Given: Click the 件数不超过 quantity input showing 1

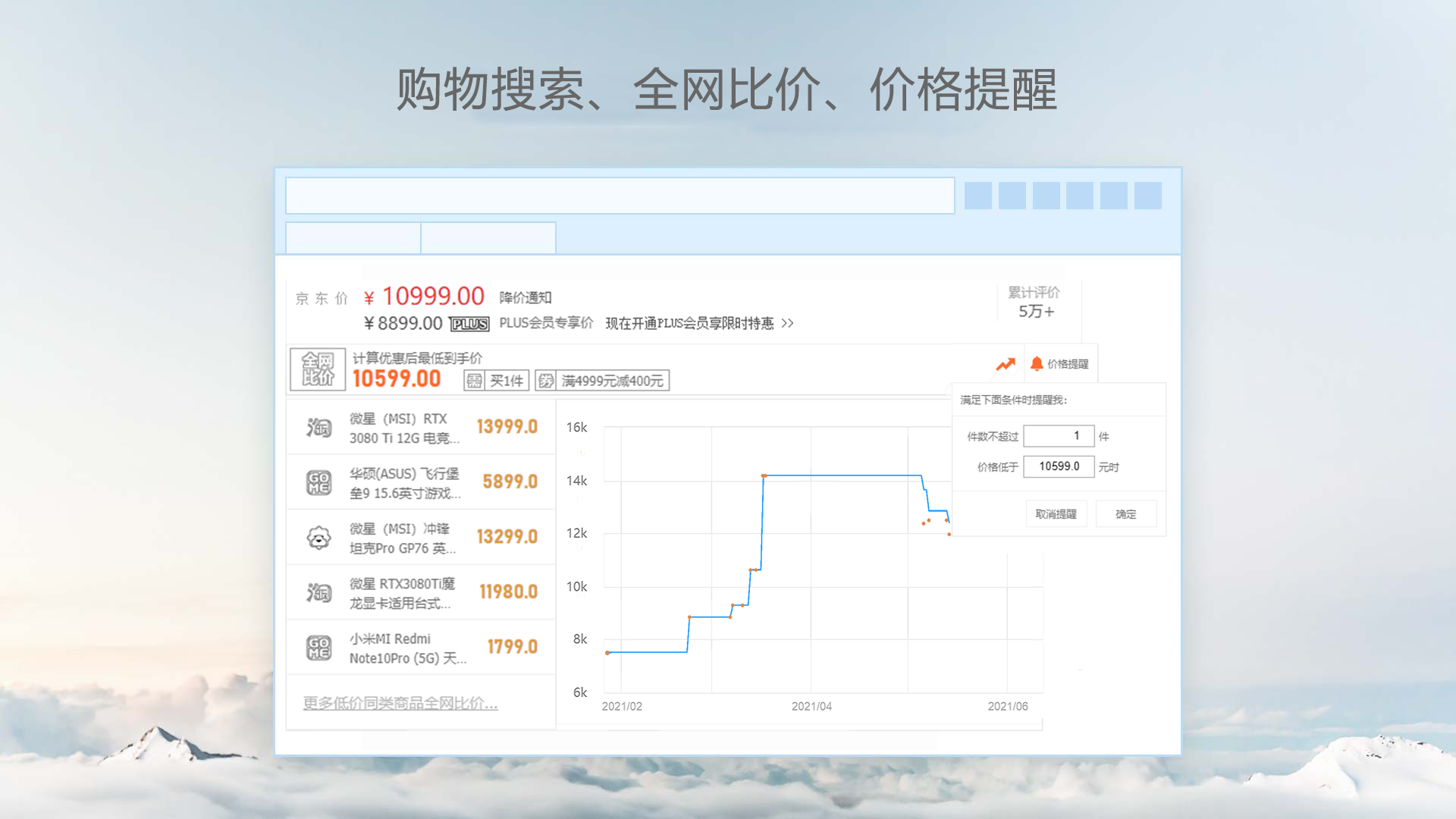Looking at the screenshot, I should 1058,435.
